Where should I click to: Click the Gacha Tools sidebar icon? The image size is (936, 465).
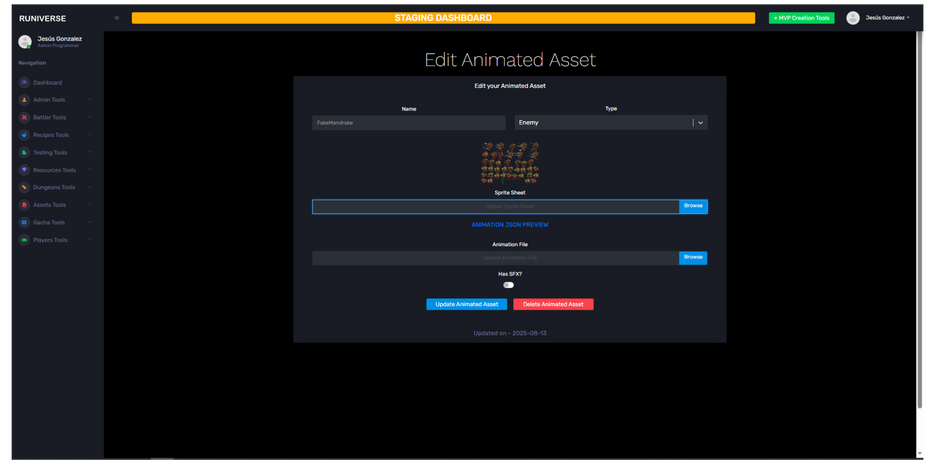(24, 222)
